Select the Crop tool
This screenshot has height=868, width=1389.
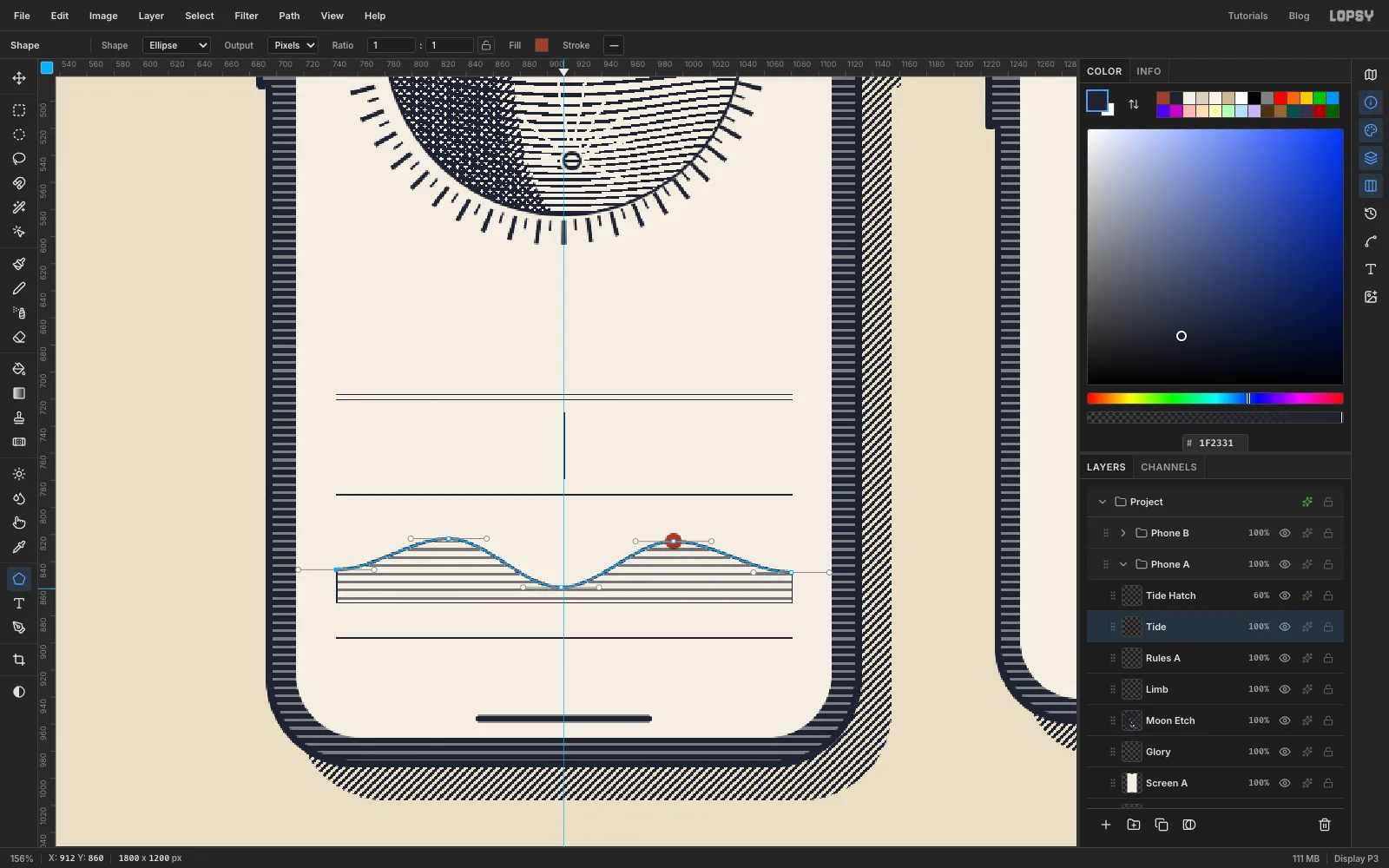tap(19, 660)
